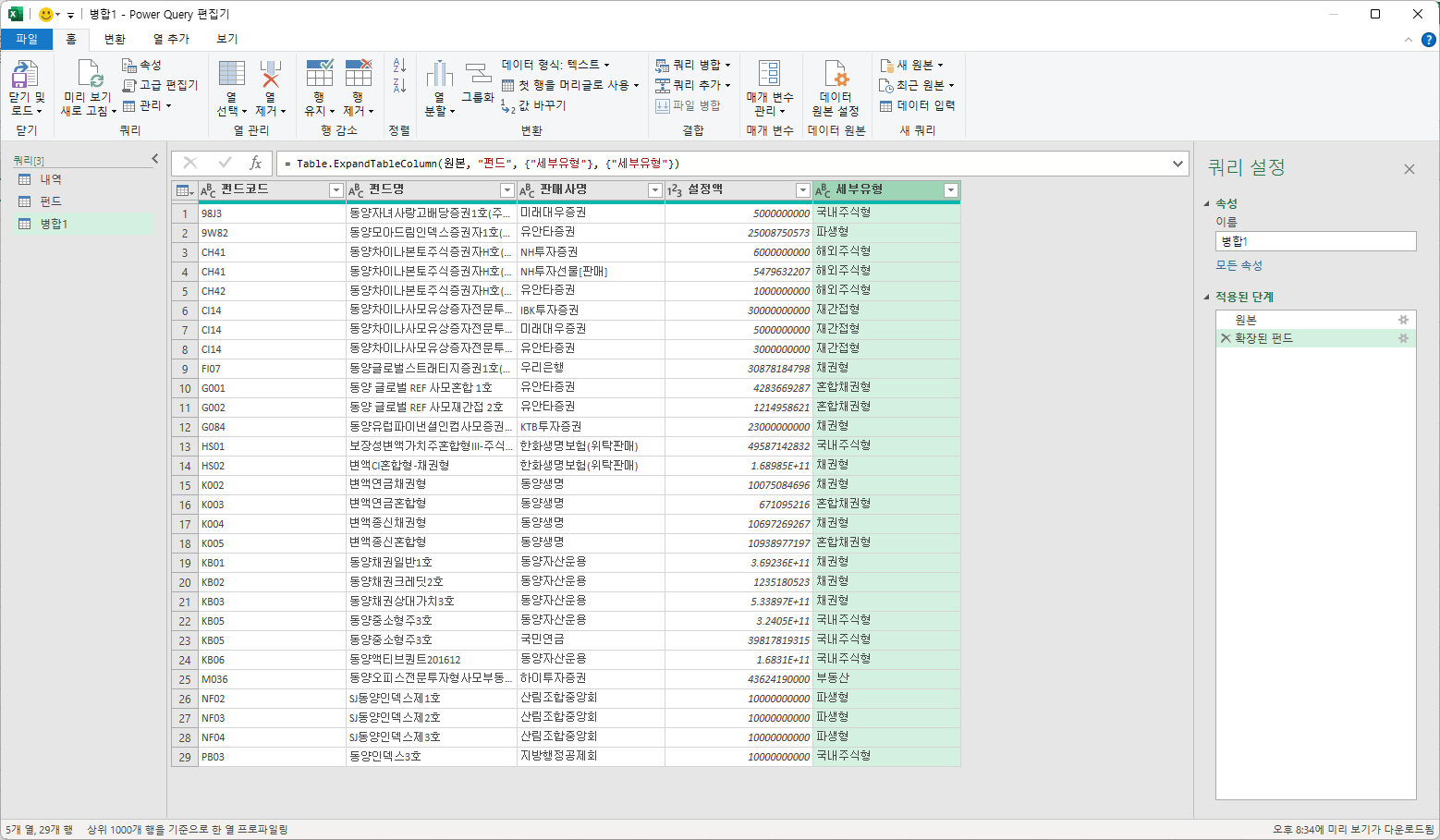Open the 펀드명 column filter dropdown
The width and height of the screenshot is (1440, 840).
click(x=506, y=190)
